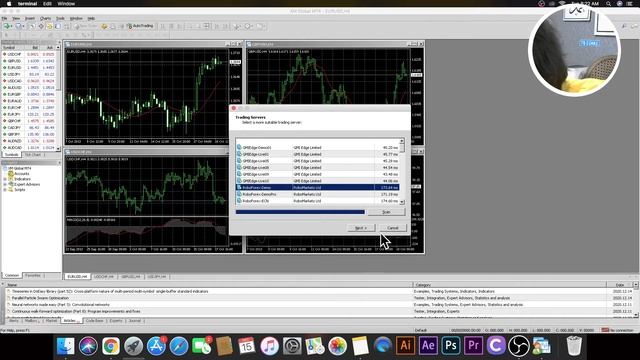This screenshot has width=640, height=360.
Task: Select the RoboForex-DemoPro server row
Action: 318,194
